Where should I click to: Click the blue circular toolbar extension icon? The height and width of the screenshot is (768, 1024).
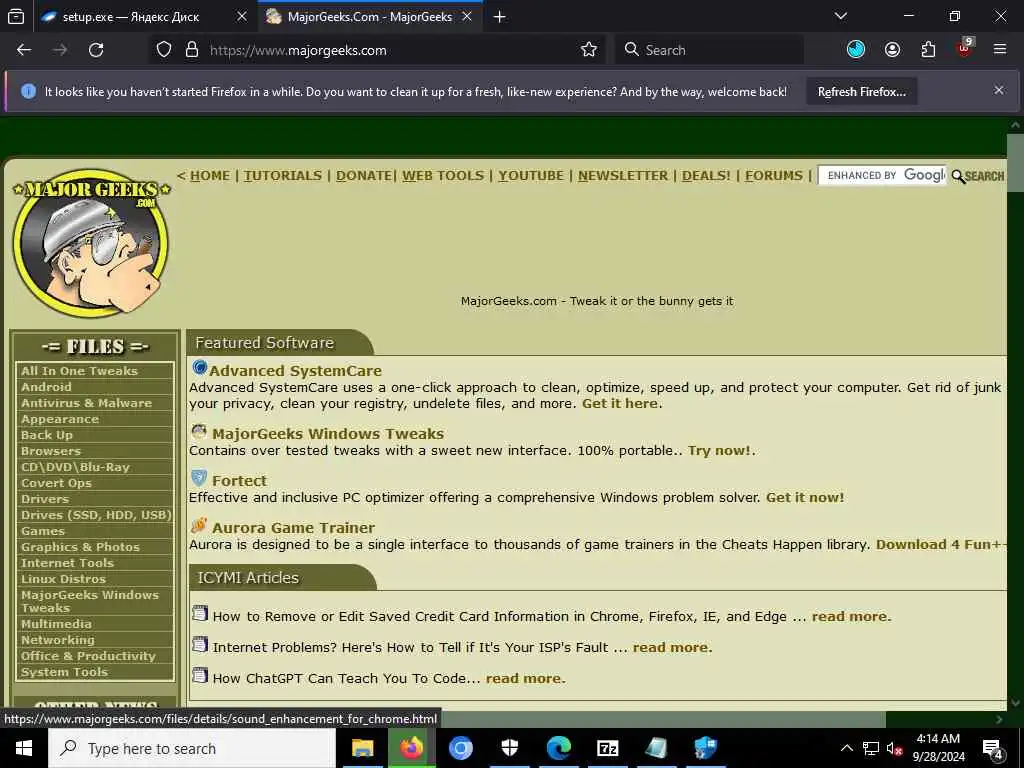click(x=856, y=50)
